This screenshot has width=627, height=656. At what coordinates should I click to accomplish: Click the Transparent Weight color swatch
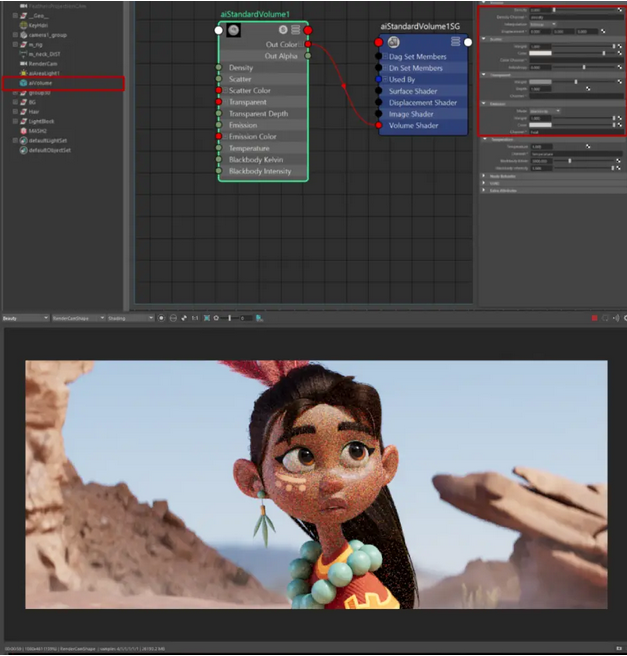point(540,82)
